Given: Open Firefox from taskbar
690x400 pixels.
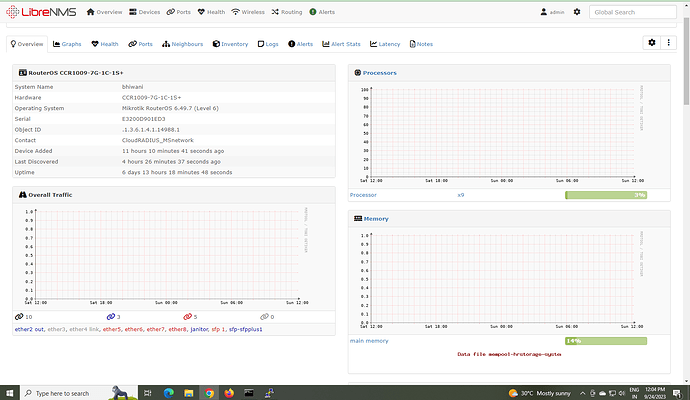Looking at the screenshot, I should [x=229, y=393].
